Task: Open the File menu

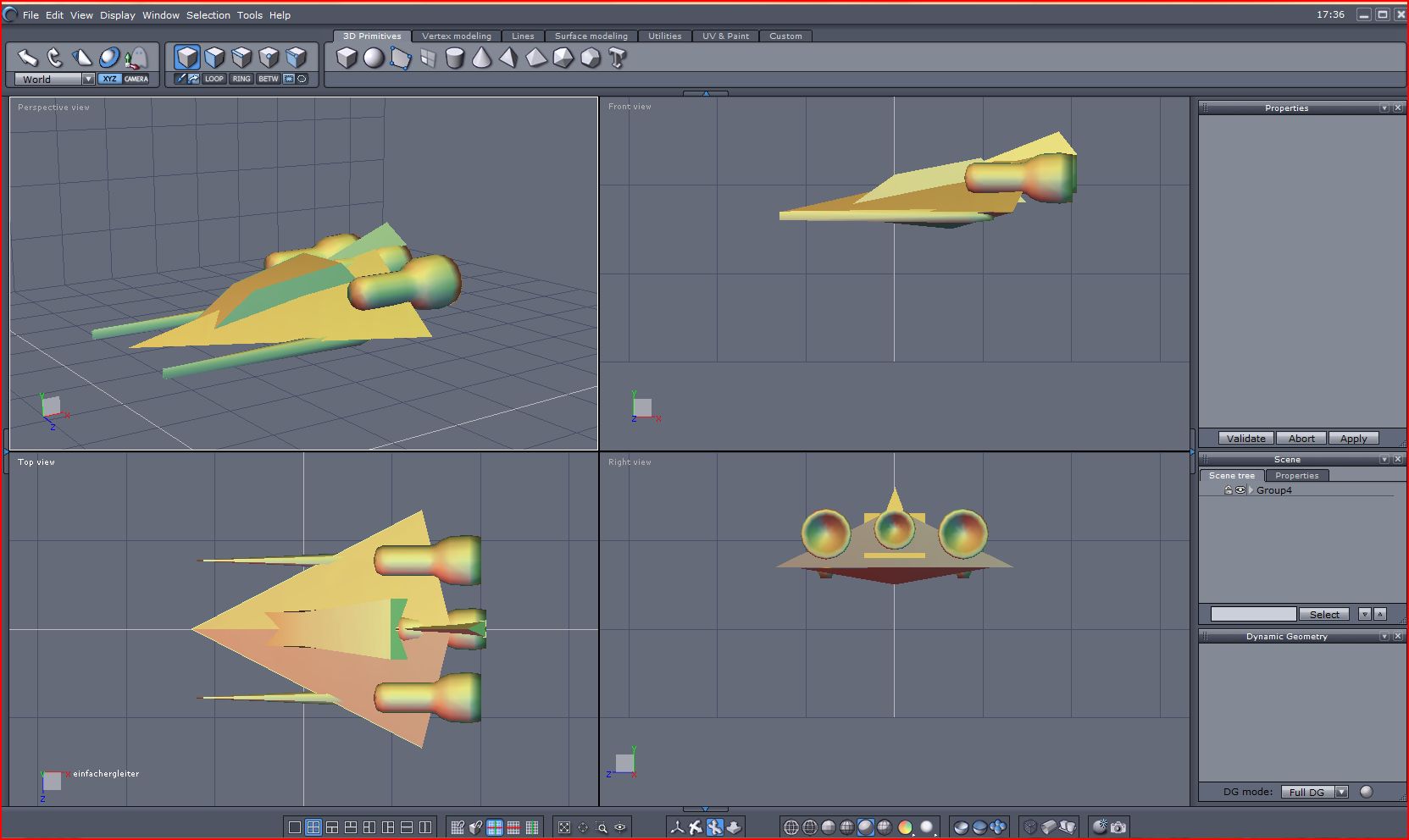Action: click(31, 15)
